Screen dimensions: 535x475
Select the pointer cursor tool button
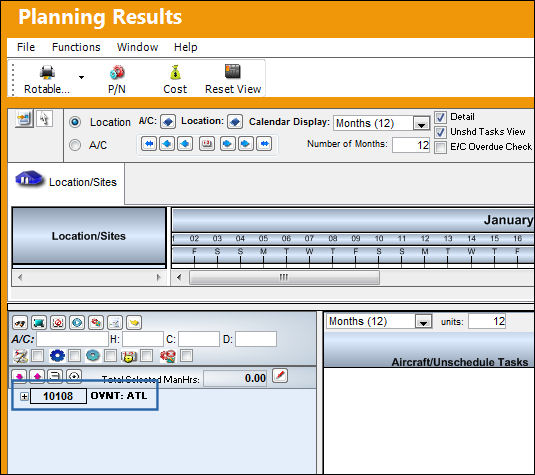coord(44,119)
